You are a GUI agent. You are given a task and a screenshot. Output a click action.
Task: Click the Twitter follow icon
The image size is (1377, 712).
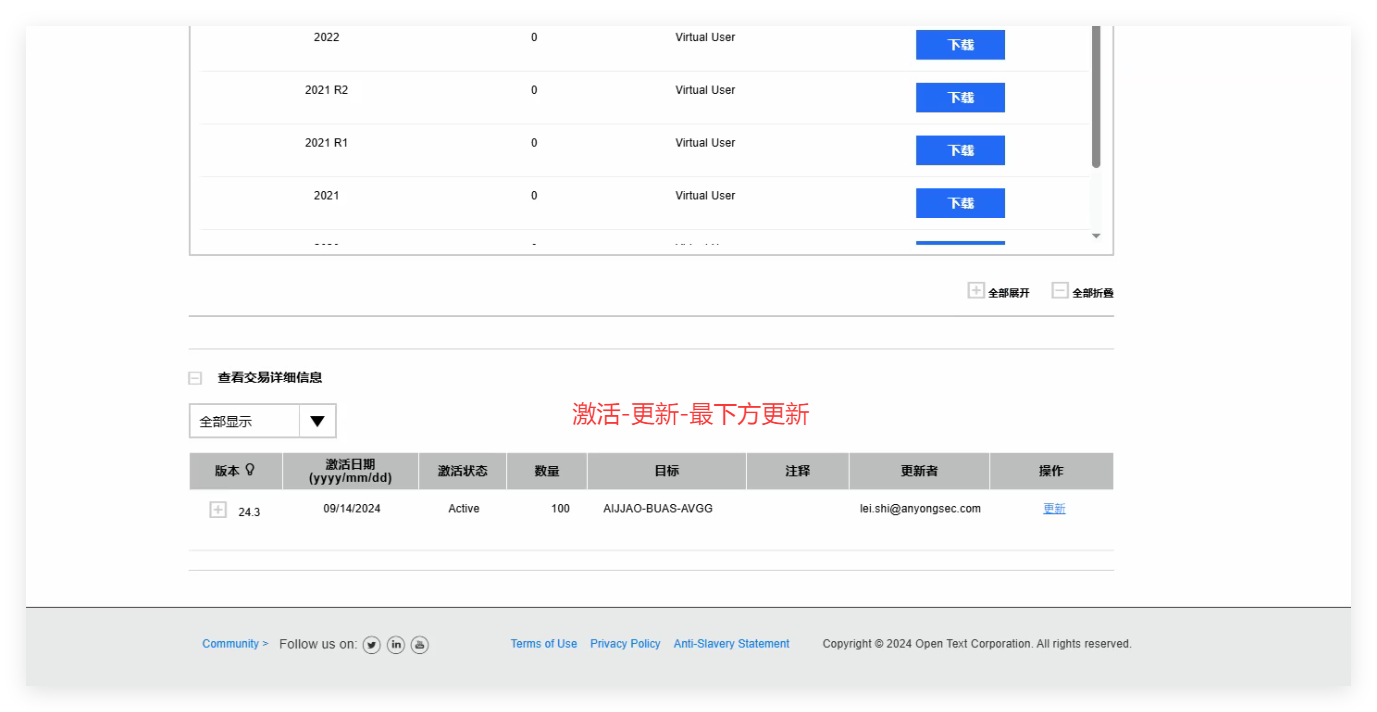point(371,644)
